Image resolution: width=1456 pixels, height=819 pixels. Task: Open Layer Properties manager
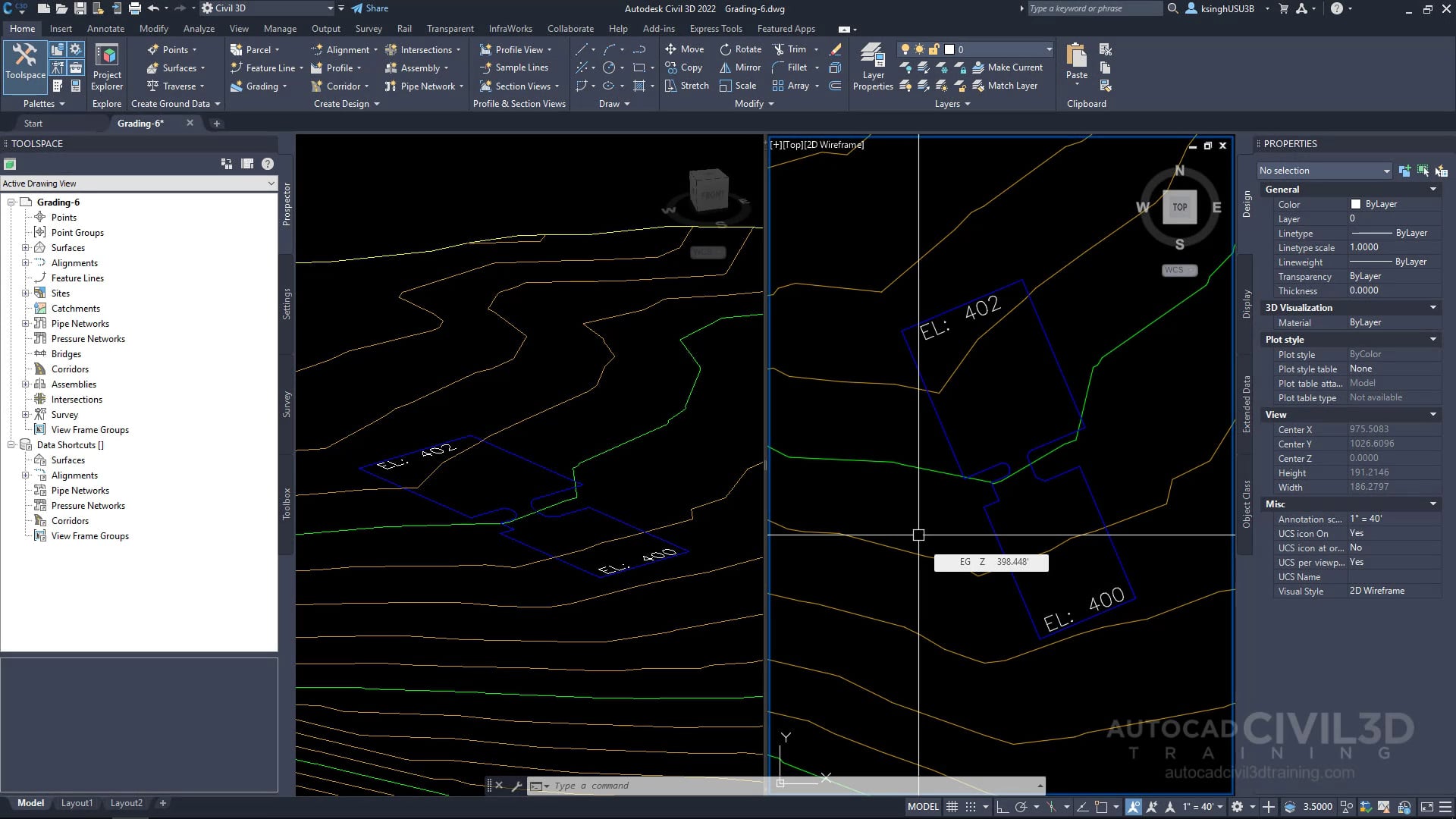873,67
